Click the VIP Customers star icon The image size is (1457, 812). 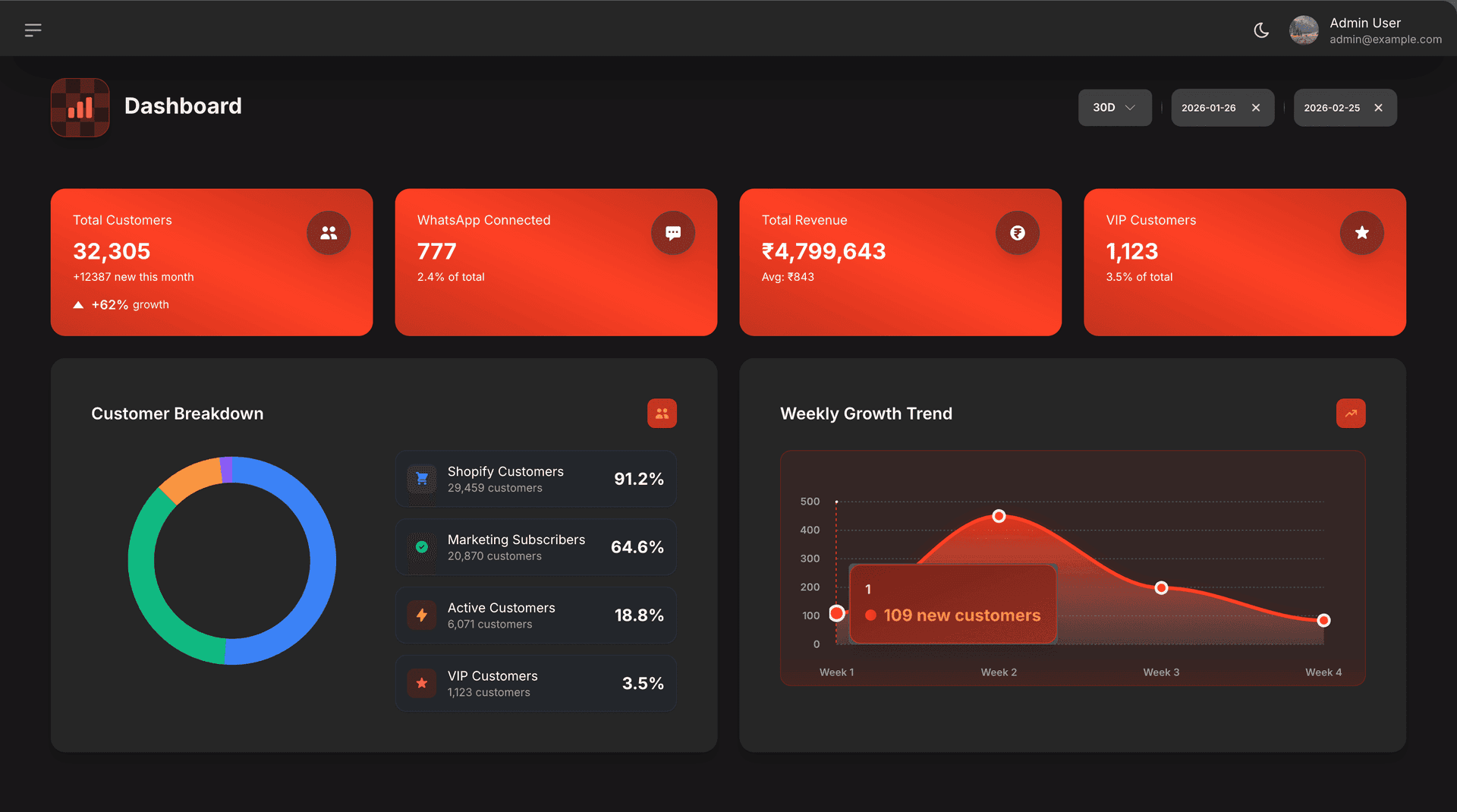pos(1362,233)
